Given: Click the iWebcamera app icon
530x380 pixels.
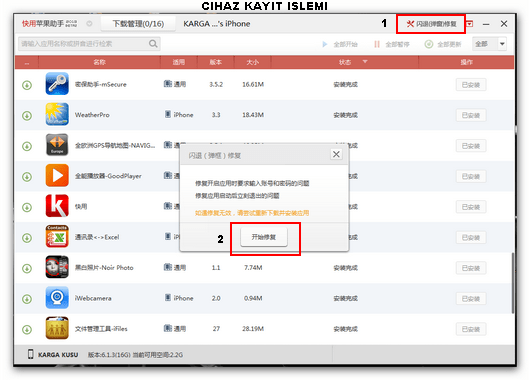Looking at the screenshot, I should pos(57,298).
